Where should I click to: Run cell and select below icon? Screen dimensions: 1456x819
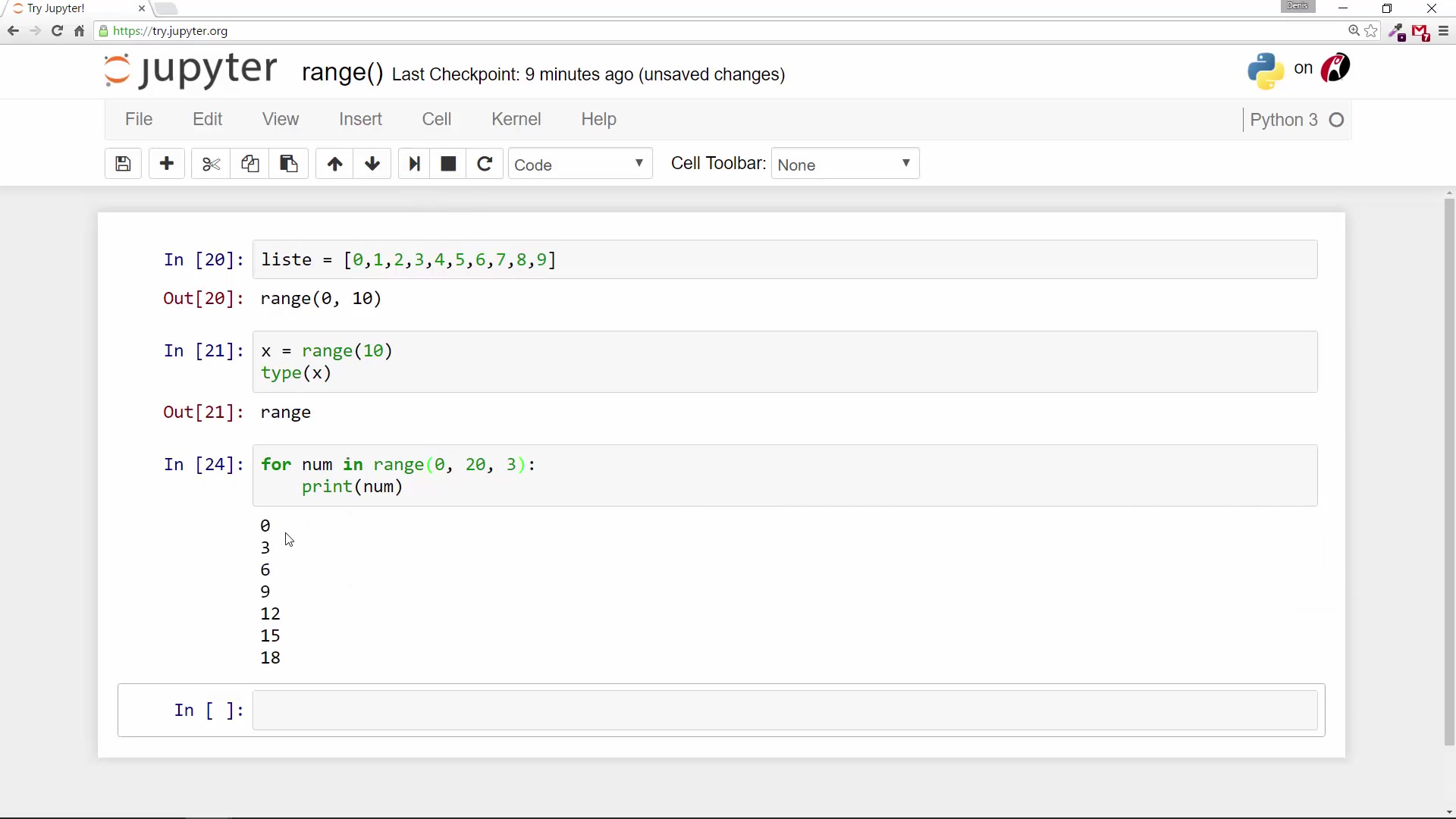(414, 164)
